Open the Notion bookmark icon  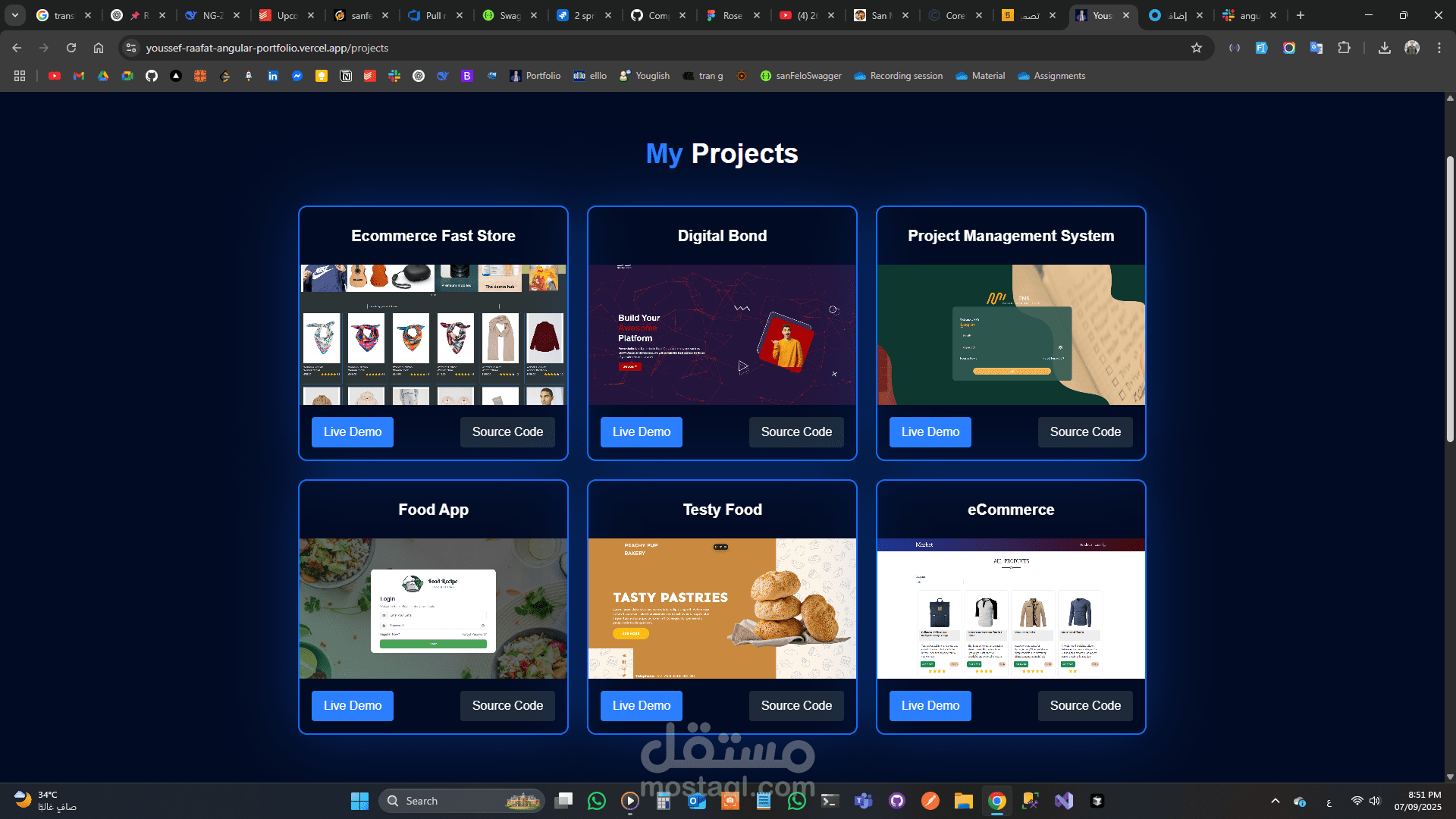pos(346,76)
